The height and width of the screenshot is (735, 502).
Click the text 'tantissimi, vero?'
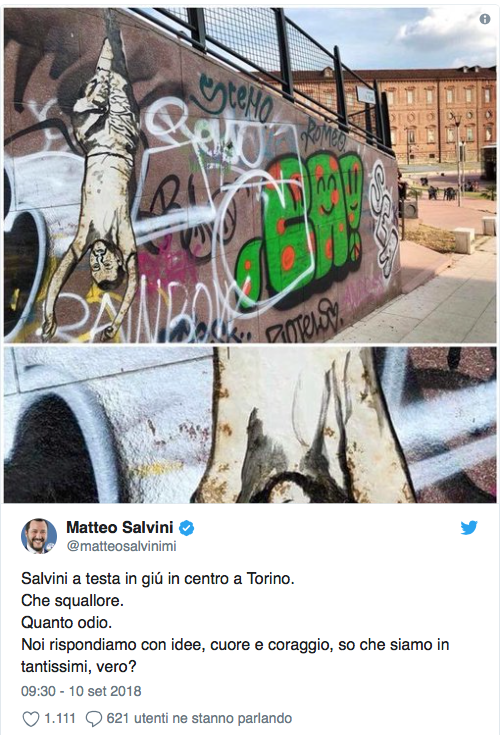(x=79, y=666)
